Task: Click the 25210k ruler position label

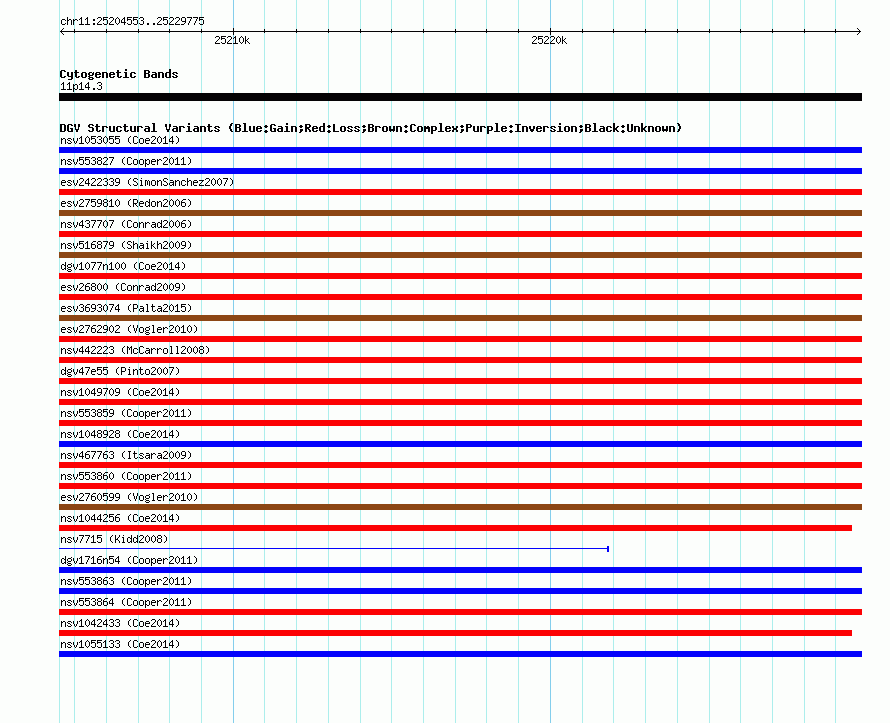Action: click(x=232, y=40)
